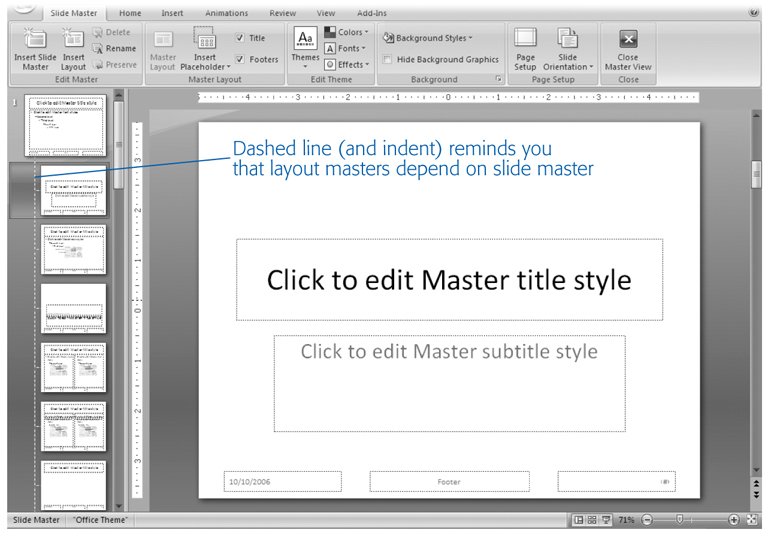
Task: Expand the Colors dropdown
Action: click(345, 33)
